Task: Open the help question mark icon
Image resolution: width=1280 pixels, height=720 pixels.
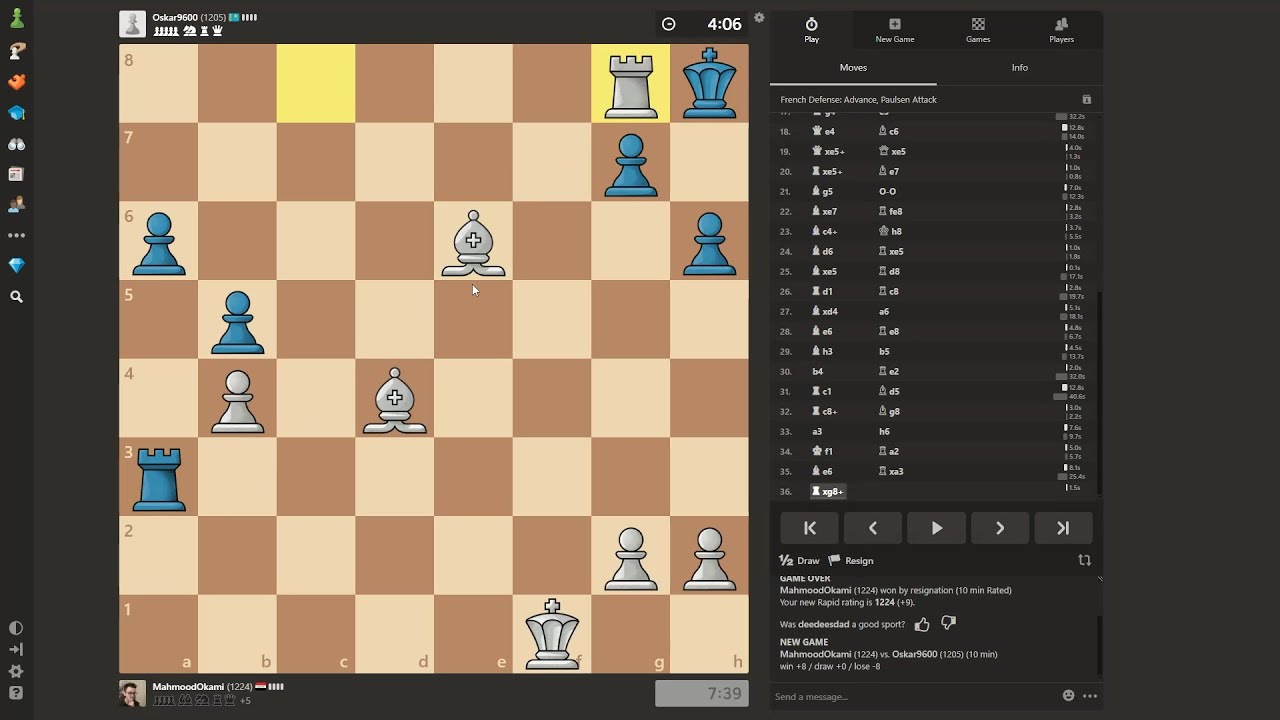Action: pyautogui.click(x=16, y=693)
